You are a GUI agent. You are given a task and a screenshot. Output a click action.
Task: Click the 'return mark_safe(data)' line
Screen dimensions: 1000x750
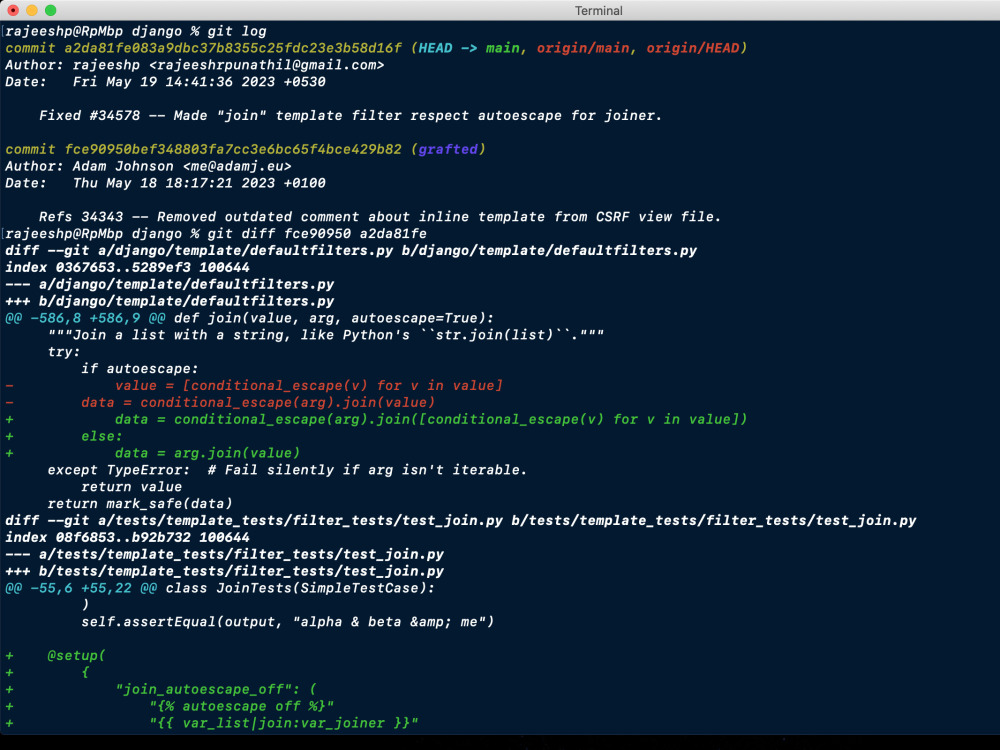point(140,504)
